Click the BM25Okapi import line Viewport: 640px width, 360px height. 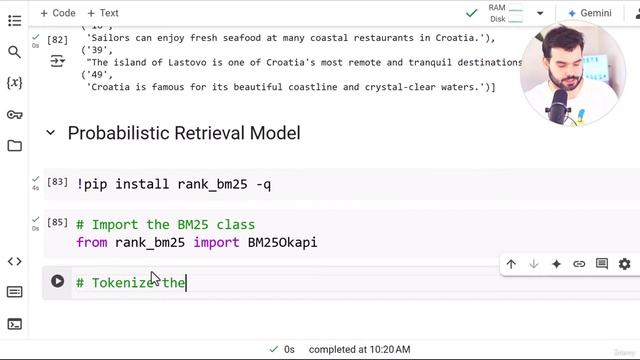(197, 242)
